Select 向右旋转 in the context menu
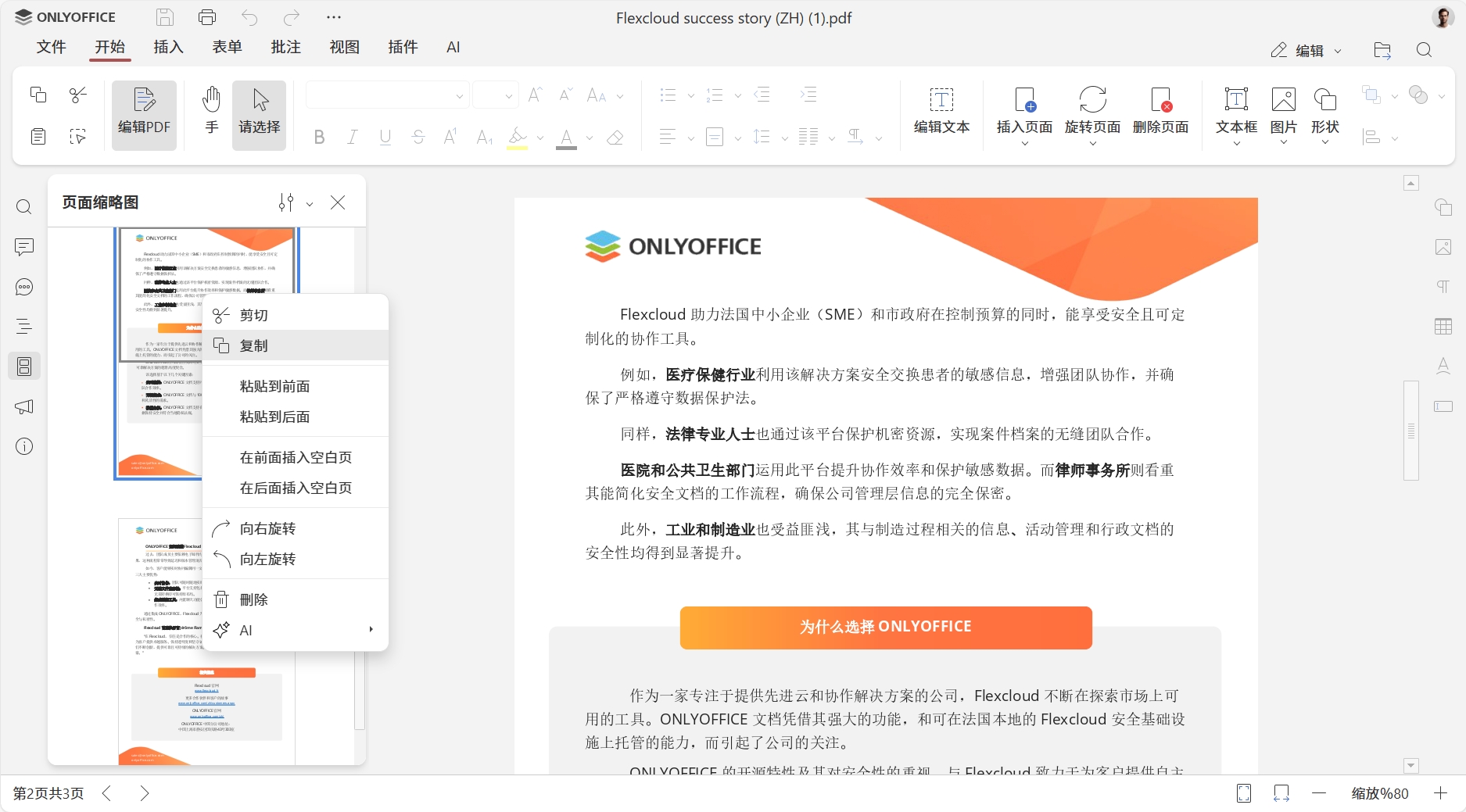The image size is (1466, 812). [x=296, y=528]
